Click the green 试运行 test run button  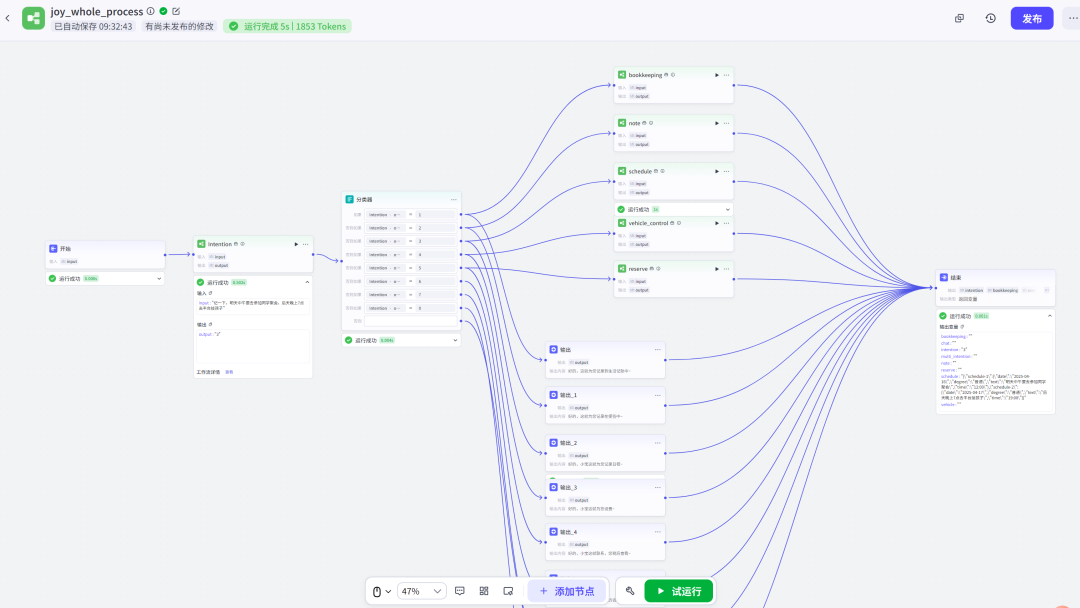coord(679,591)
